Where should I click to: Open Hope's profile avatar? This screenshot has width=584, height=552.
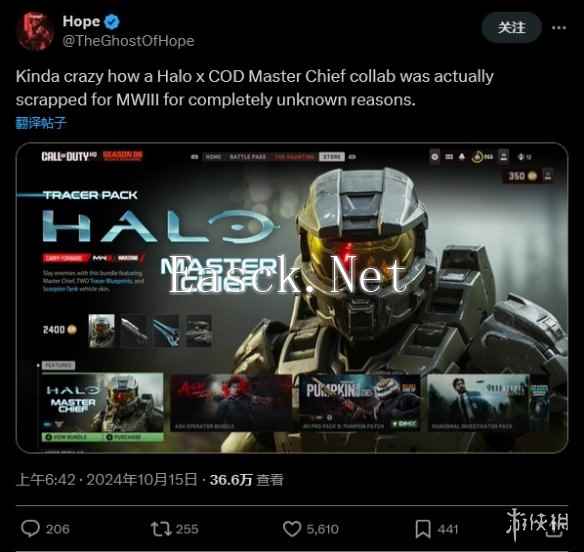click(x=35, y=31)
